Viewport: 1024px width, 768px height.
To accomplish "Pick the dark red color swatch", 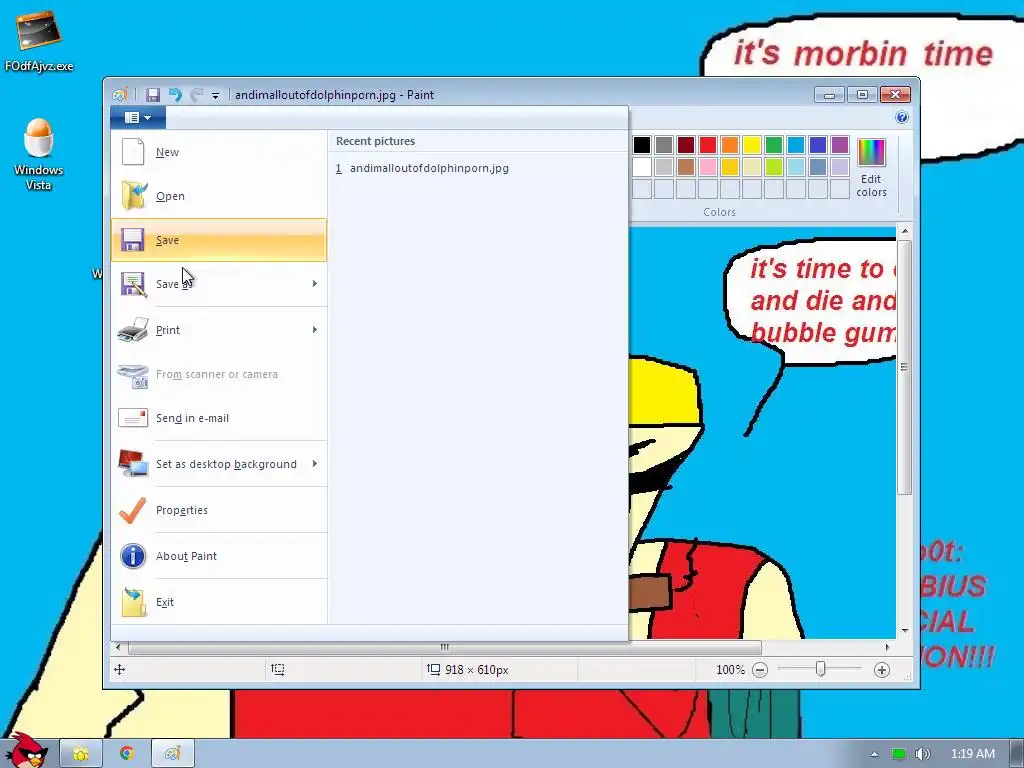I will click(x=686, y=145).
